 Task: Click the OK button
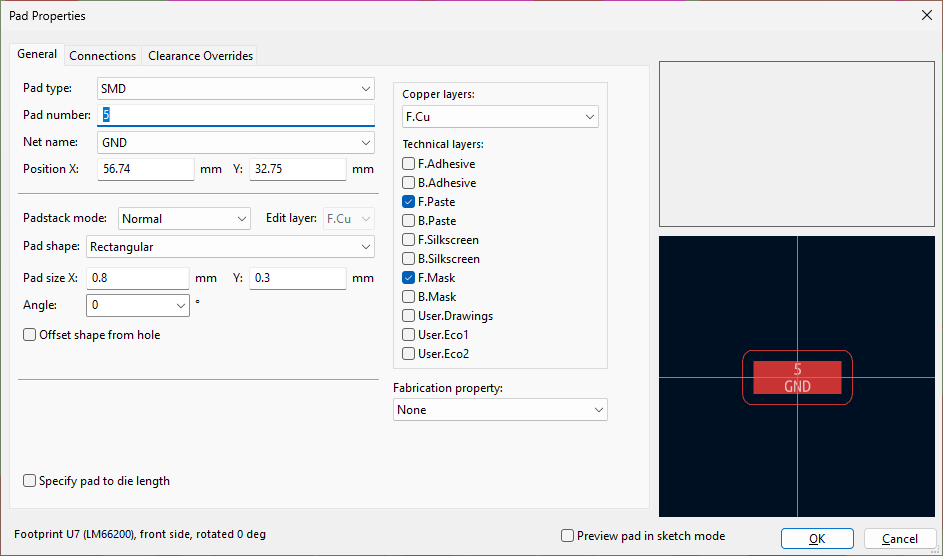point(816,539)
